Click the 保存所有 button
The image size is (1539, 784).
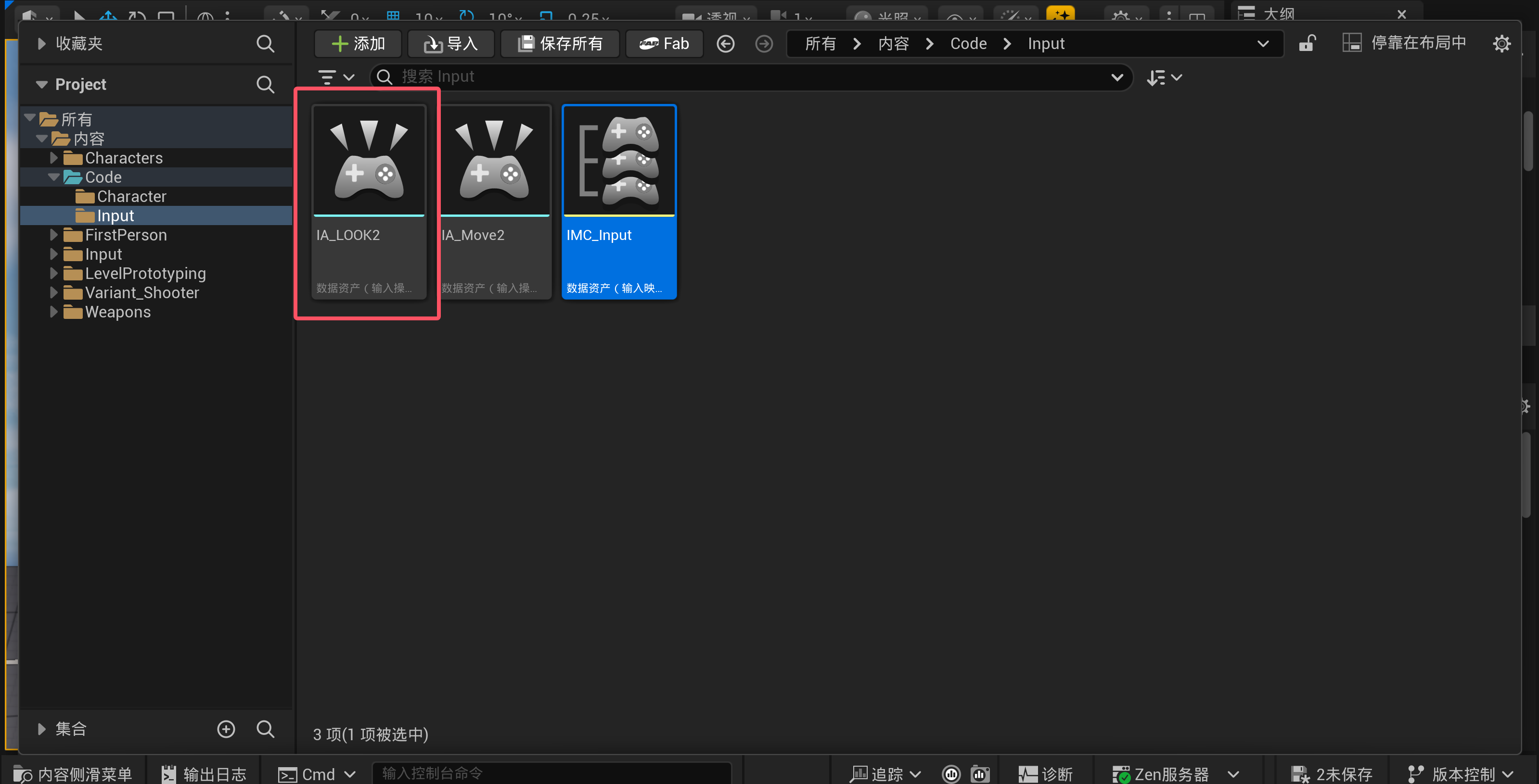[560, 44]
